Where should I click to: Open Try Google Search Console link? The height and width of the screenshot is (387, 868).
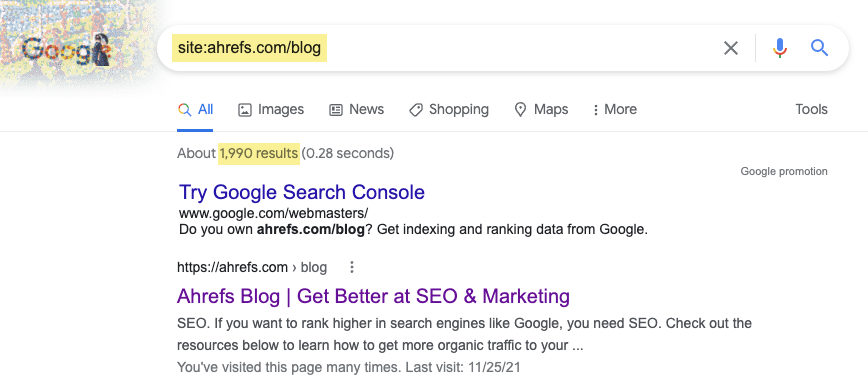pyautogui.click(x=302, y=192)
